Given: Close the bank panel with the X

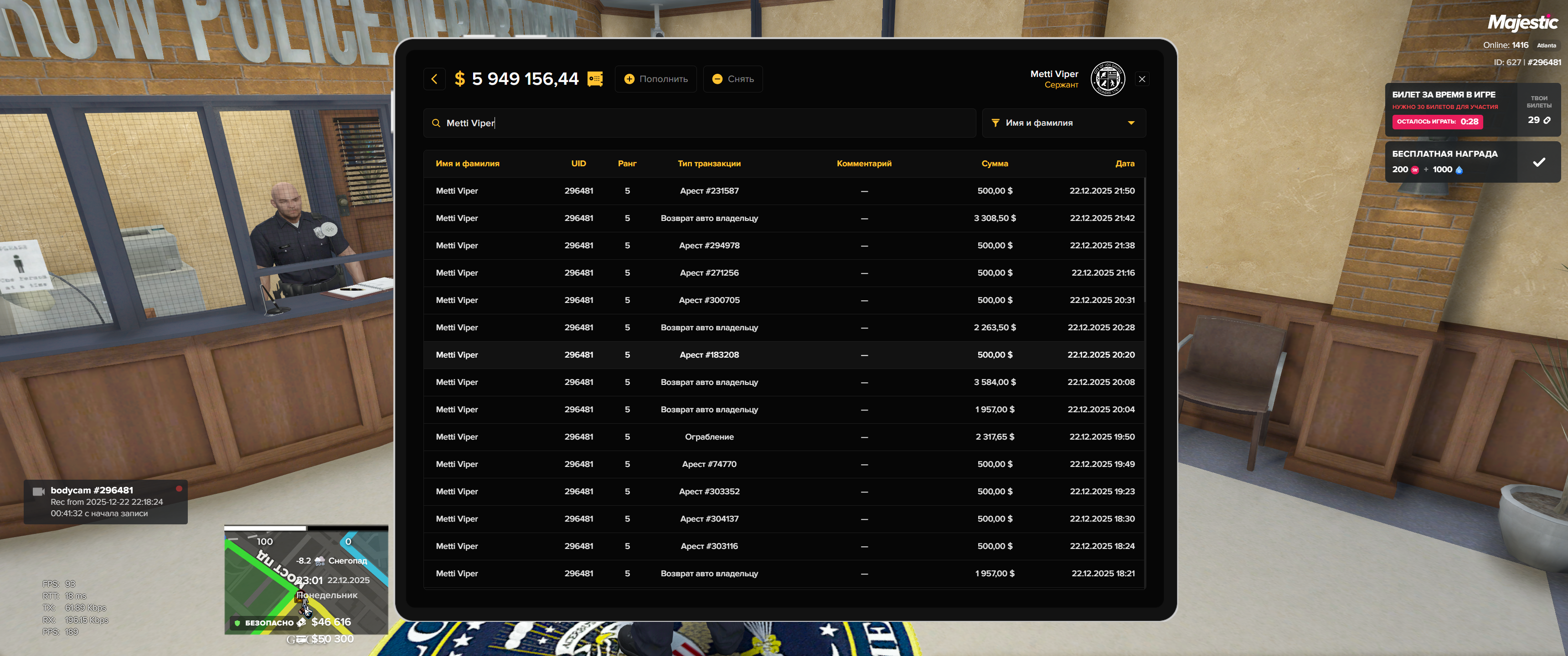Looking at the screenshot, I should point(1141,79).
